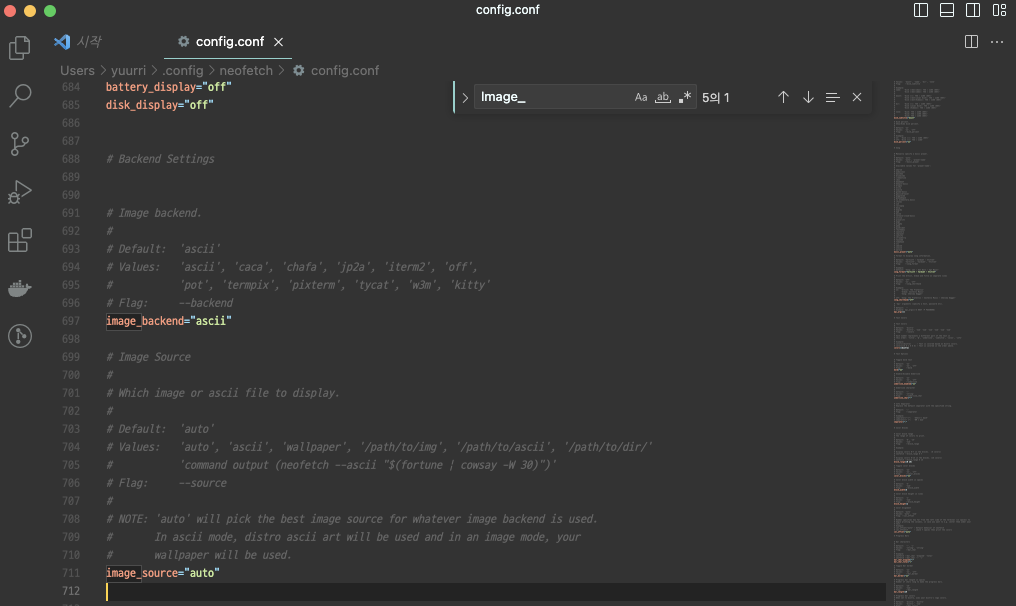Viewport: 1016px width, 606px height.
Task: Click neofetch in the breadcrumb
Action: tap(246, 70)
